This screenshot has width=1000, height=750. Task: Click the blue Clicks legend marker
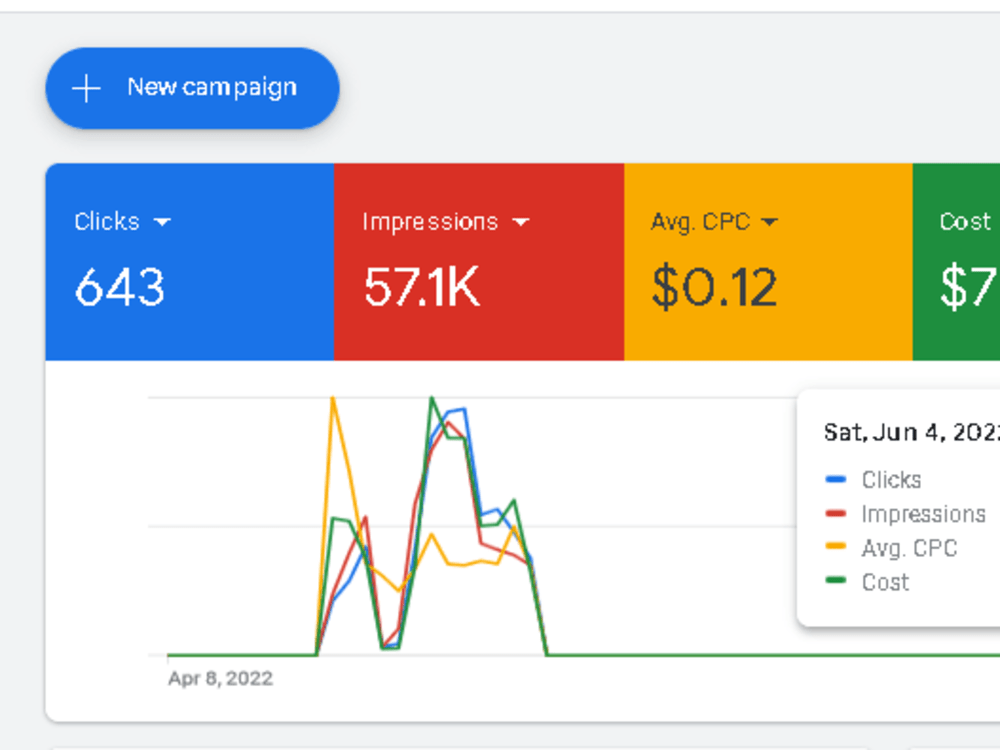click(835, 480)
